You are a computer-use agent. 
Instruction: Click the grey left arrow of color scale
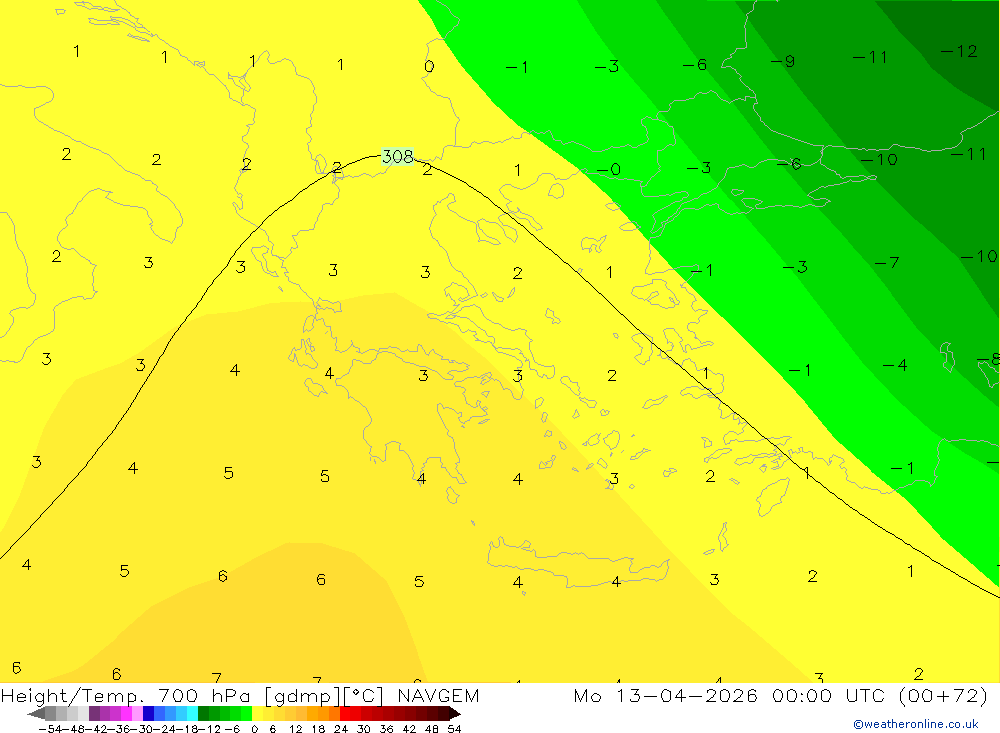pos(36,714)
